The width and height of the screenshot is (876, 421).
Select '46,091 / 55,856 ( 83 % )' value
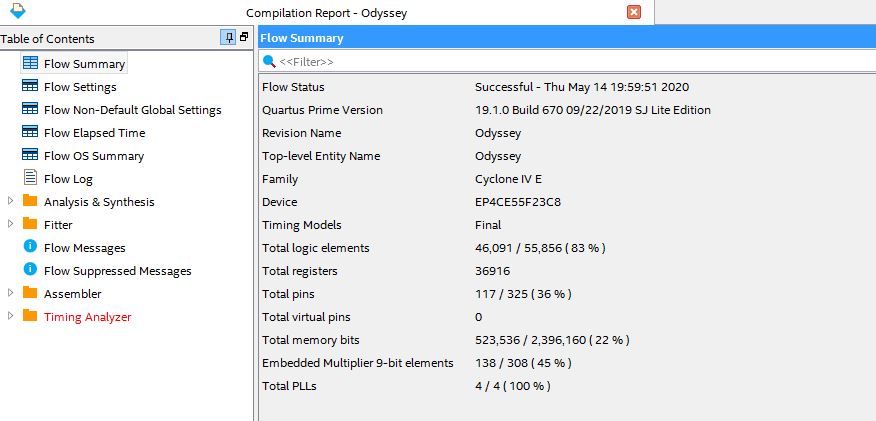(540, 248)
